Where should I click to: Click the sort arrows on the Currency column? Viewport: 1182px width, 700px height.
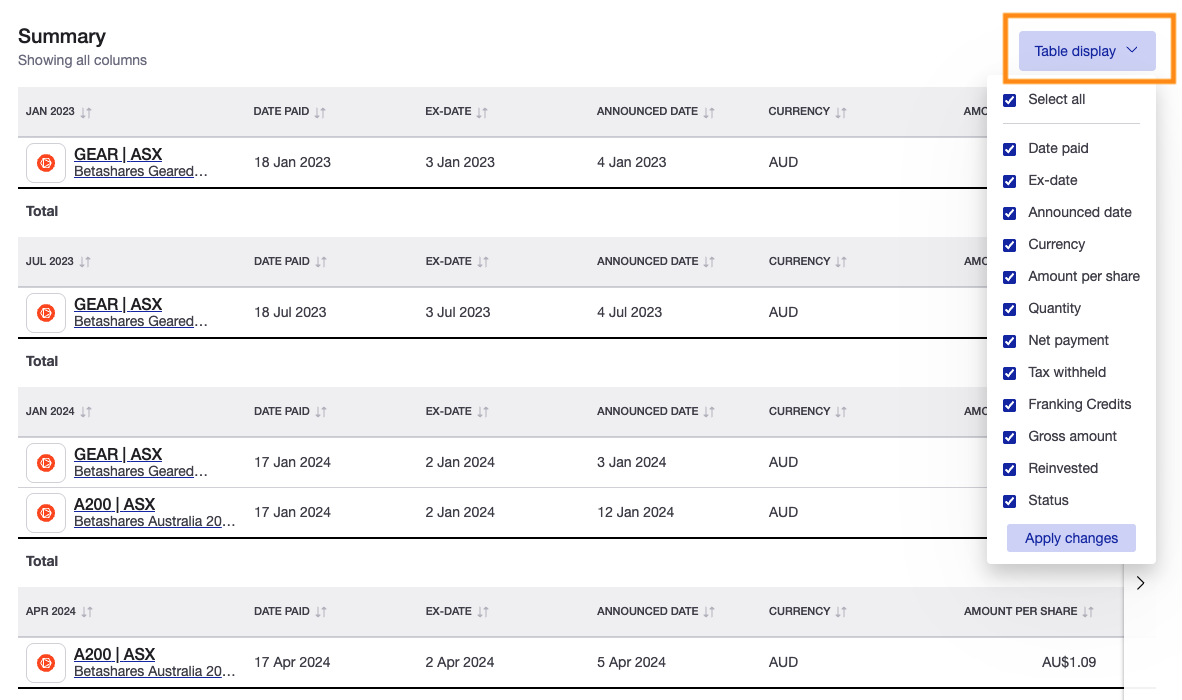click(x=838, y=111)
